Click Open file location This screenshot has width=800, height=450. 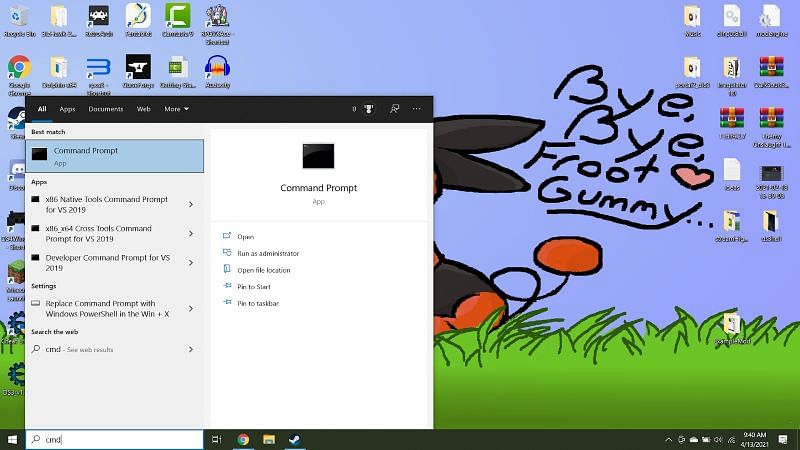263,270
